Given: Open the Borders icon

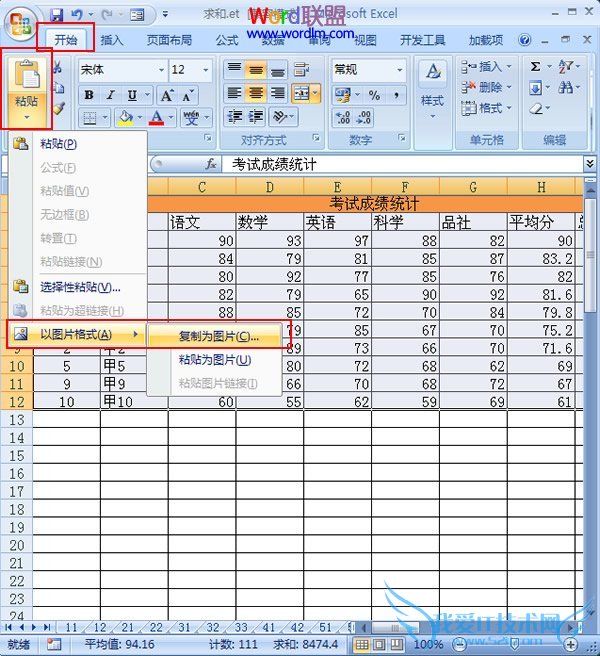Looking at the screenshot, I should [90, 118].
